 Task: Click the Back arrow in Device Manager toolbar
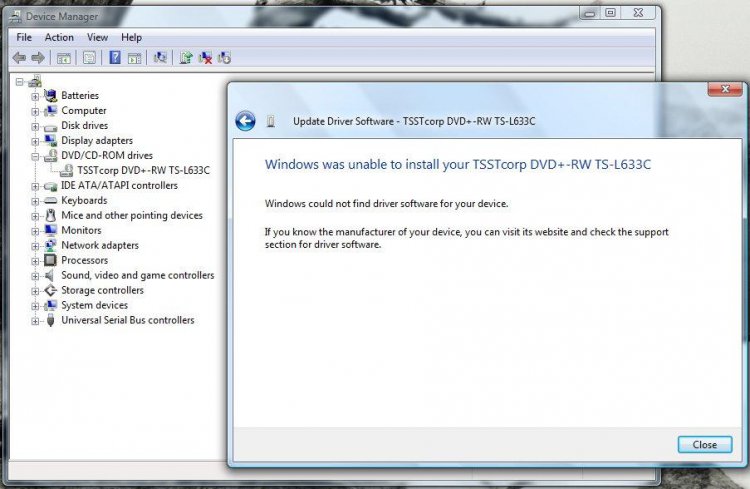[x=19, y=58]
